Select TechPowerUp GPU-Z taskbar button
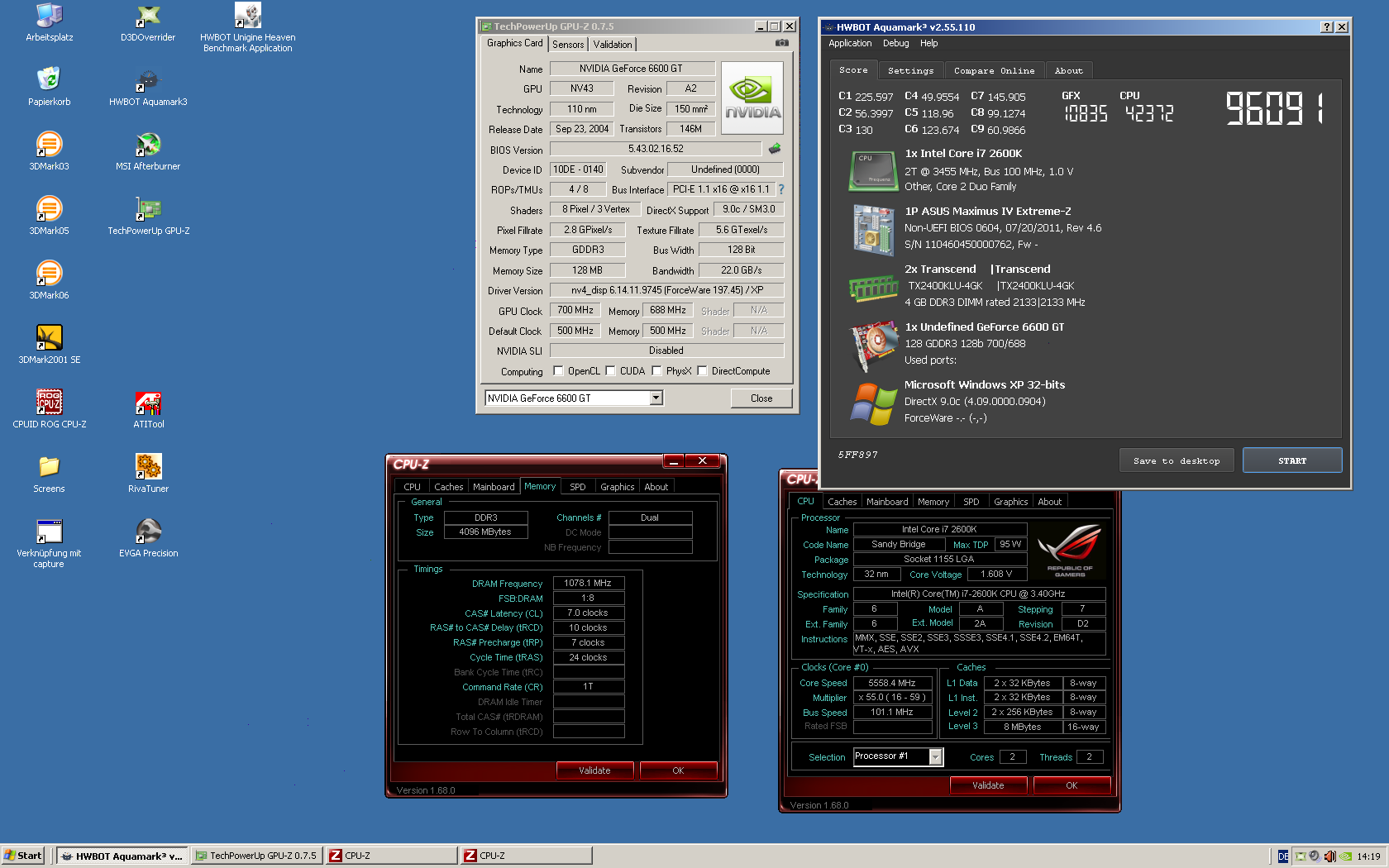 coord(256,856)
